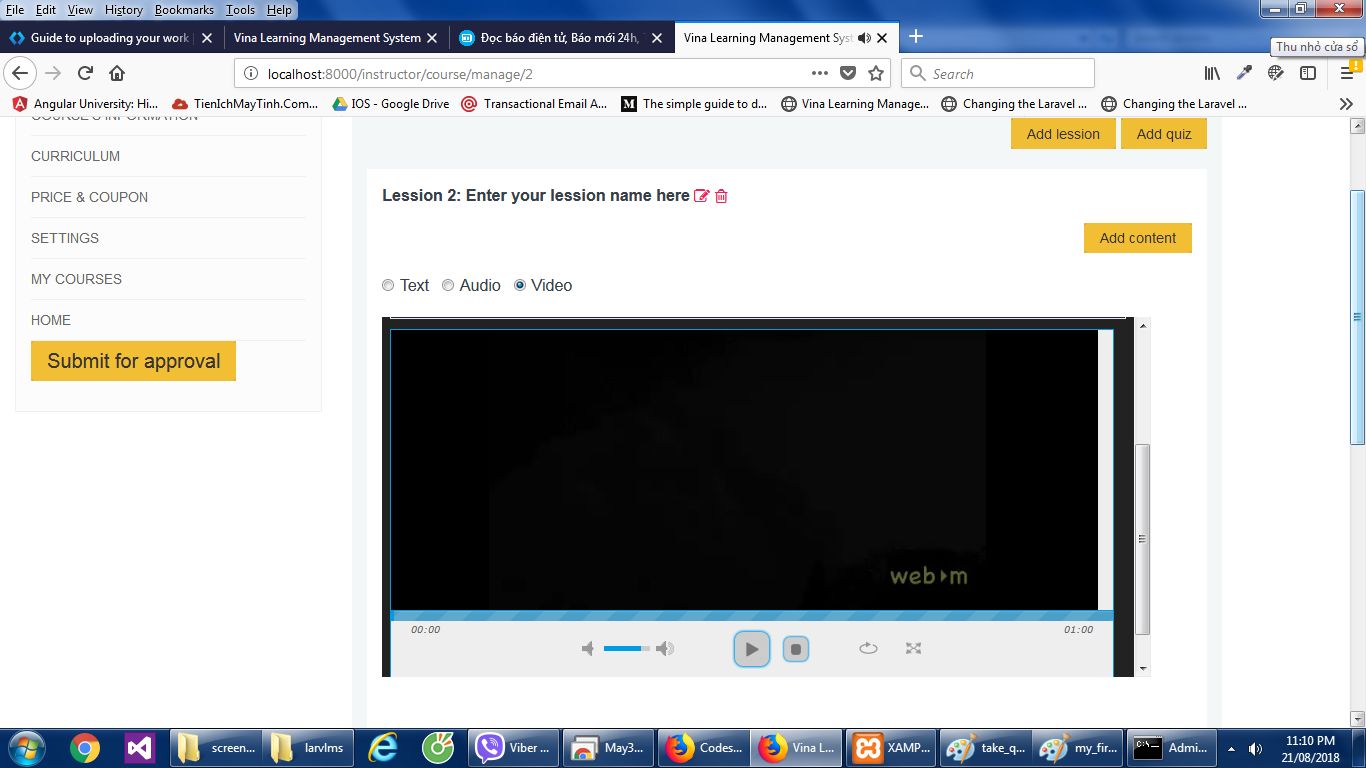Open the Edit menu
1366x768 pixels.
pyautogui.click(x=45, y=10)
